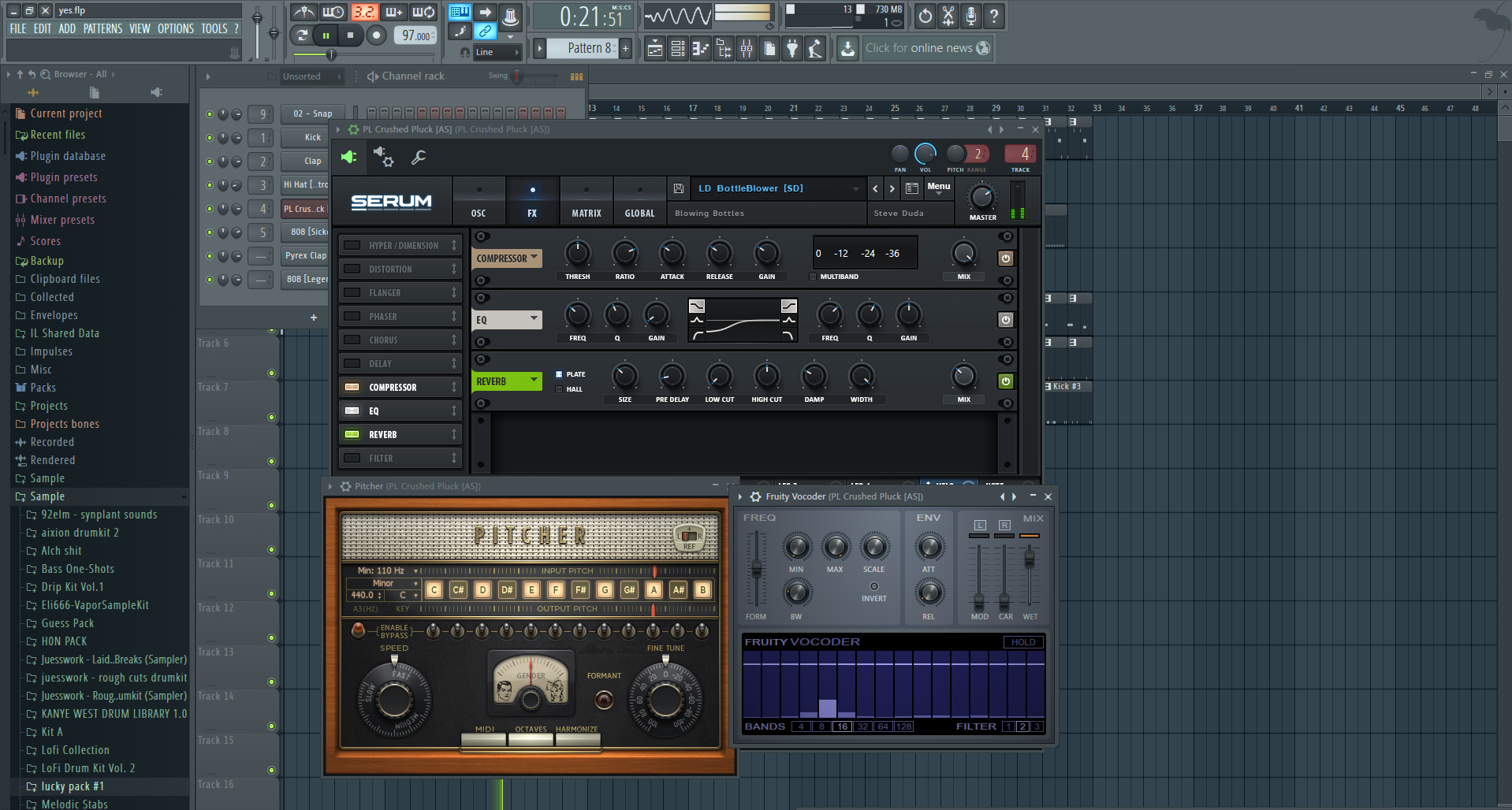Click the metronome icon
This screenshot has height=810, width=1512.
[x=304, y=12]
